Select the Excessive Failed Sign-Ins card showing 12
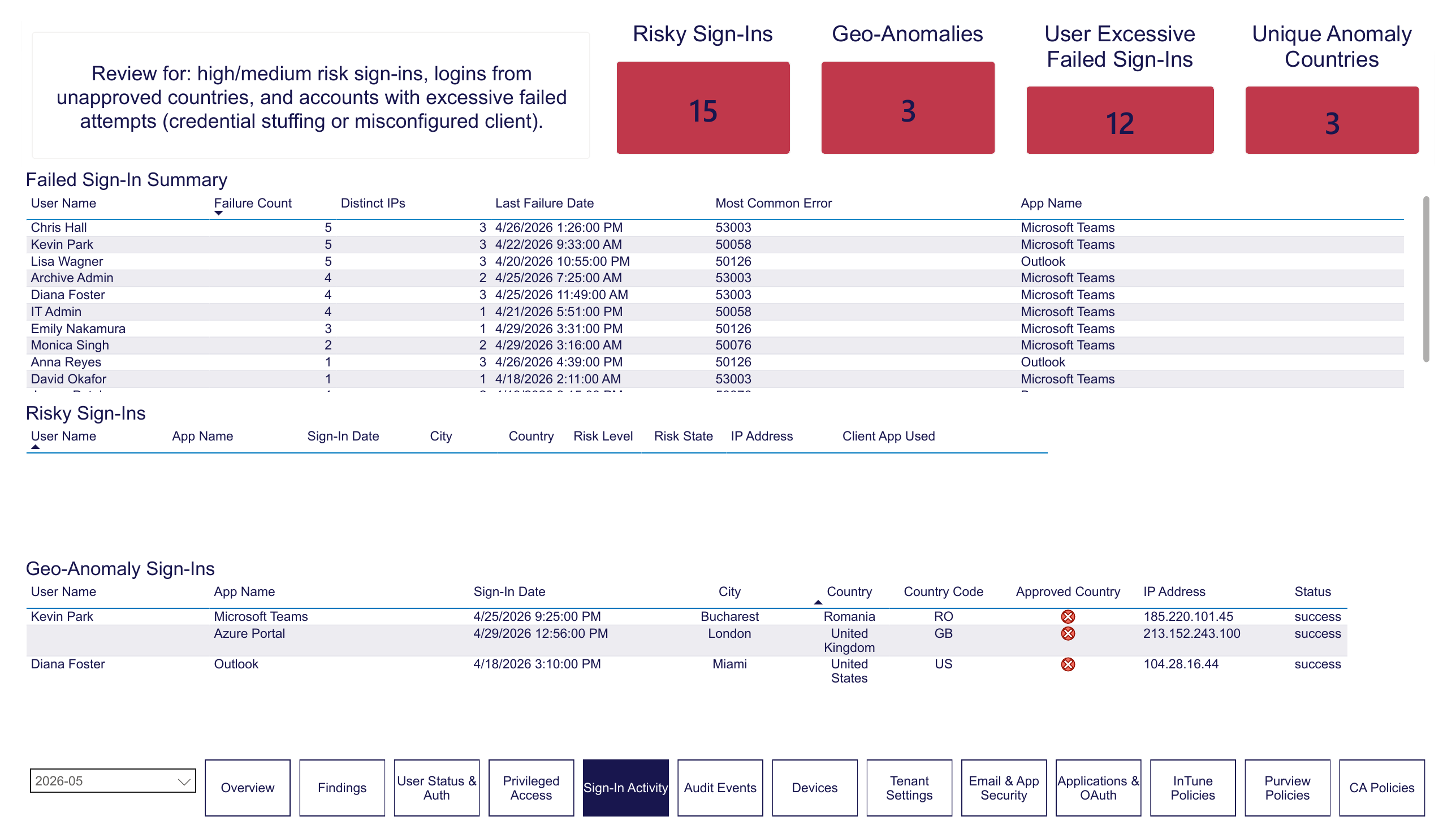This screenshot has height=838, width=1456. [1120, 120]
